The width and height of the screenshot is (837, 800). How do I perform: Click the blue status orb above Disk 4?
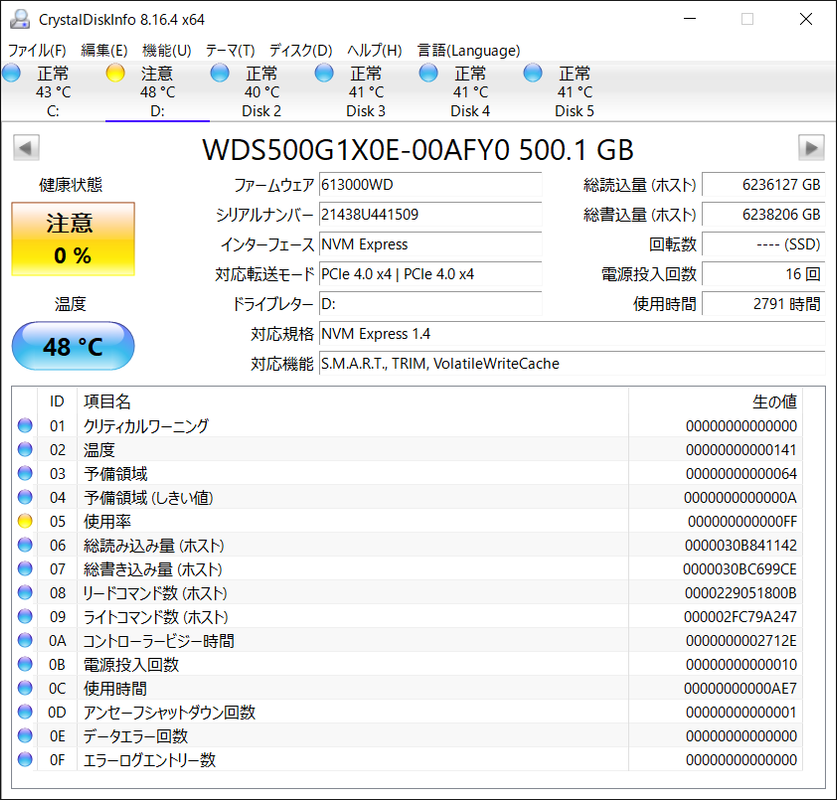tap(428, 73)
